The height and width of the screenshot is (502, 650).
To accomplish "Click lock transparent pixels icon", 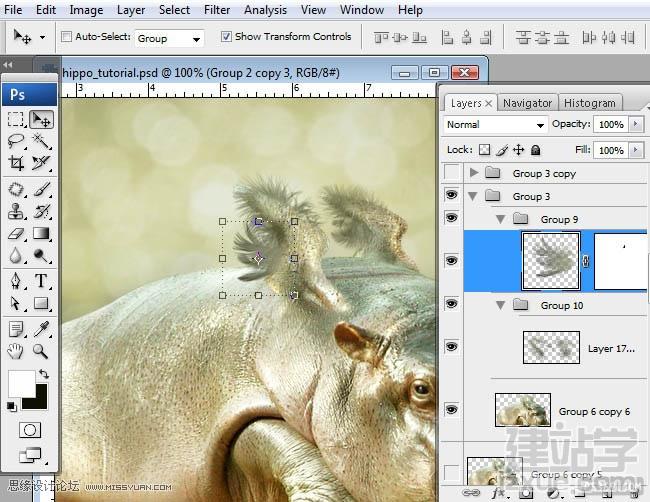I will pyautogui.click(x=484, y=150).
